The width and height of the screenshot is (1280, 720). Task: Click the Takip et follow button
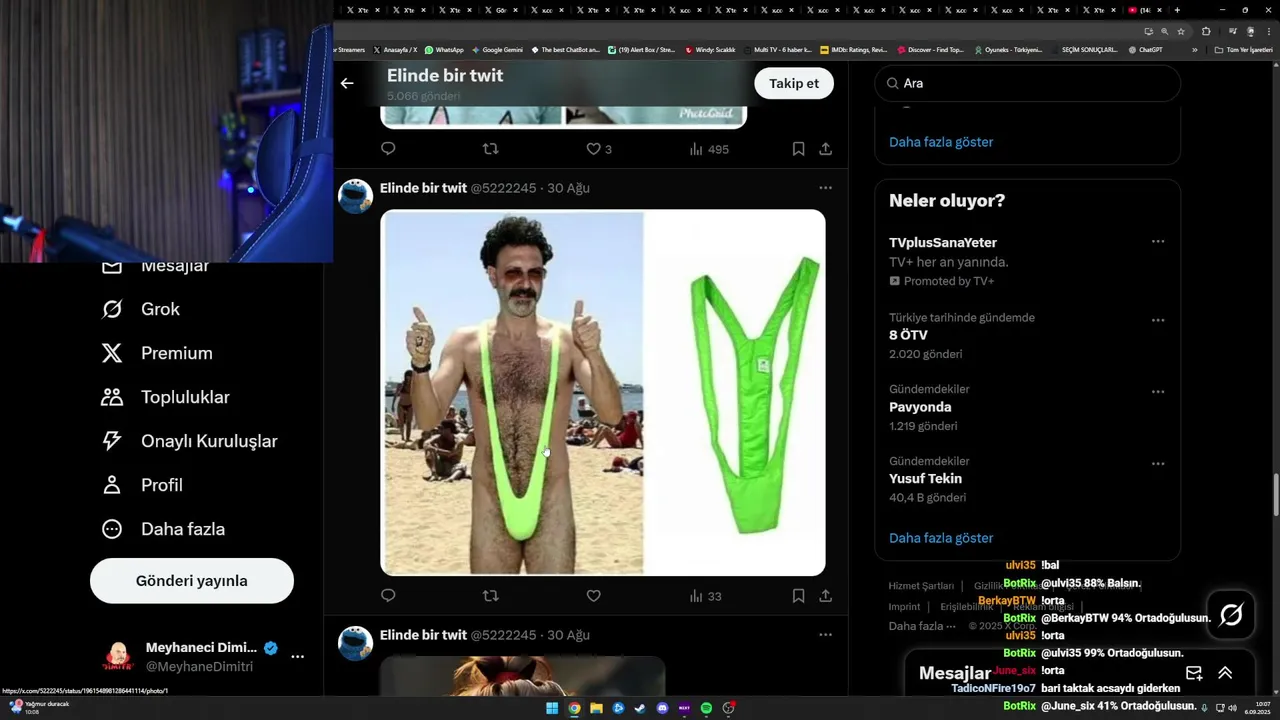[x=794, y=83]
